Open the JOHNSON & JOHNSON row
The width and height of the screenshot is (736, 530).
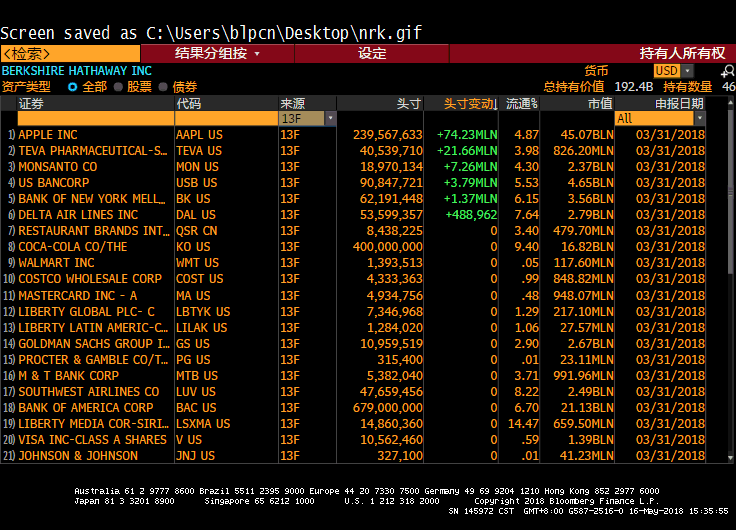353,455
